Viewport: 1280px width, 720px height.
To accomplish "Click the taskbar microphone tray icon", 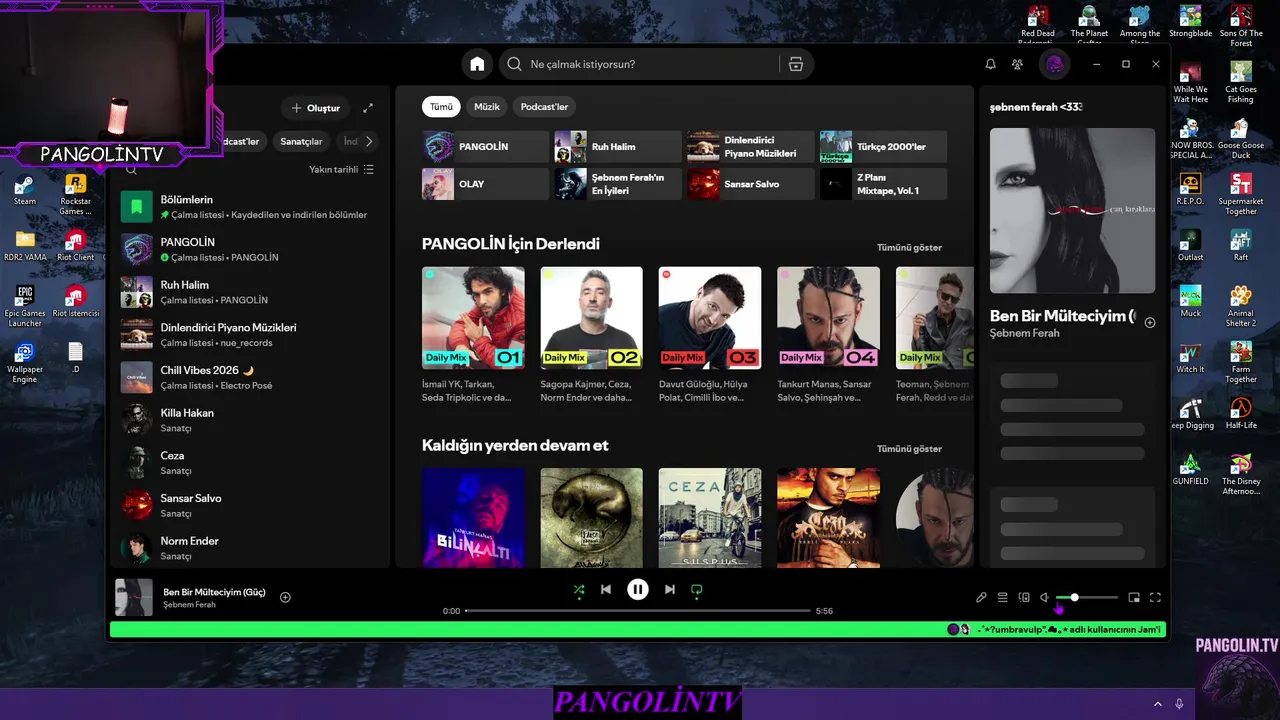I will tap(1180, 704).
